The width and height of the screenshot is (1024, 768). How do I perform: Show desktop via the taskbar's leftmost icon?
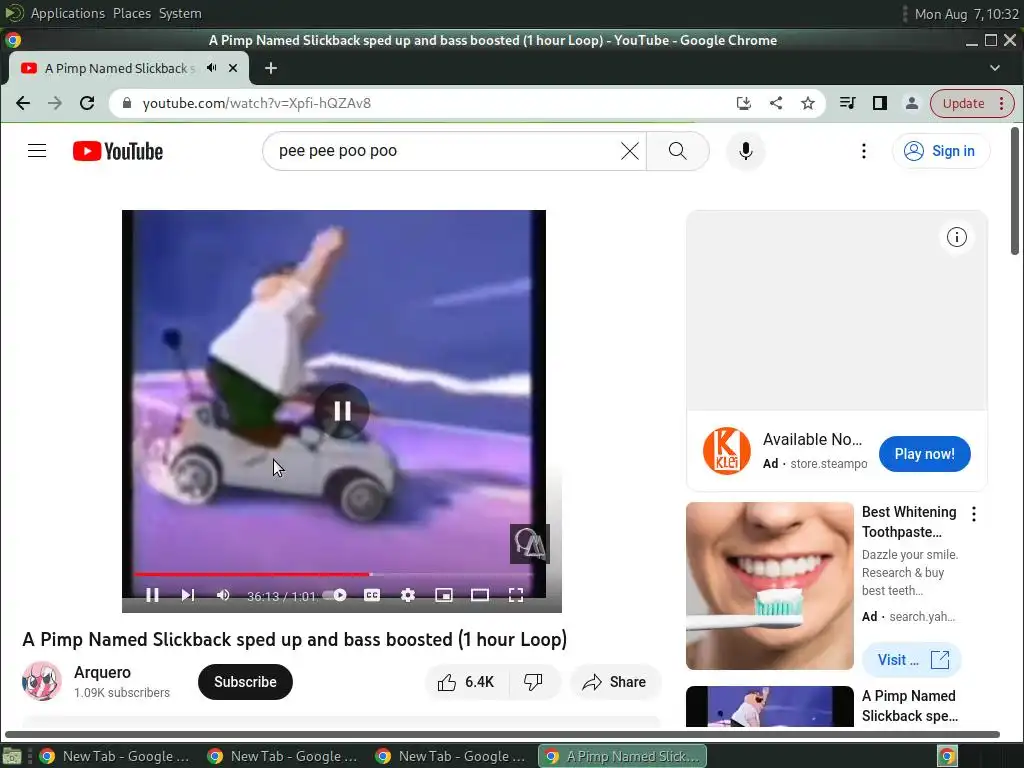click(12, 756)
